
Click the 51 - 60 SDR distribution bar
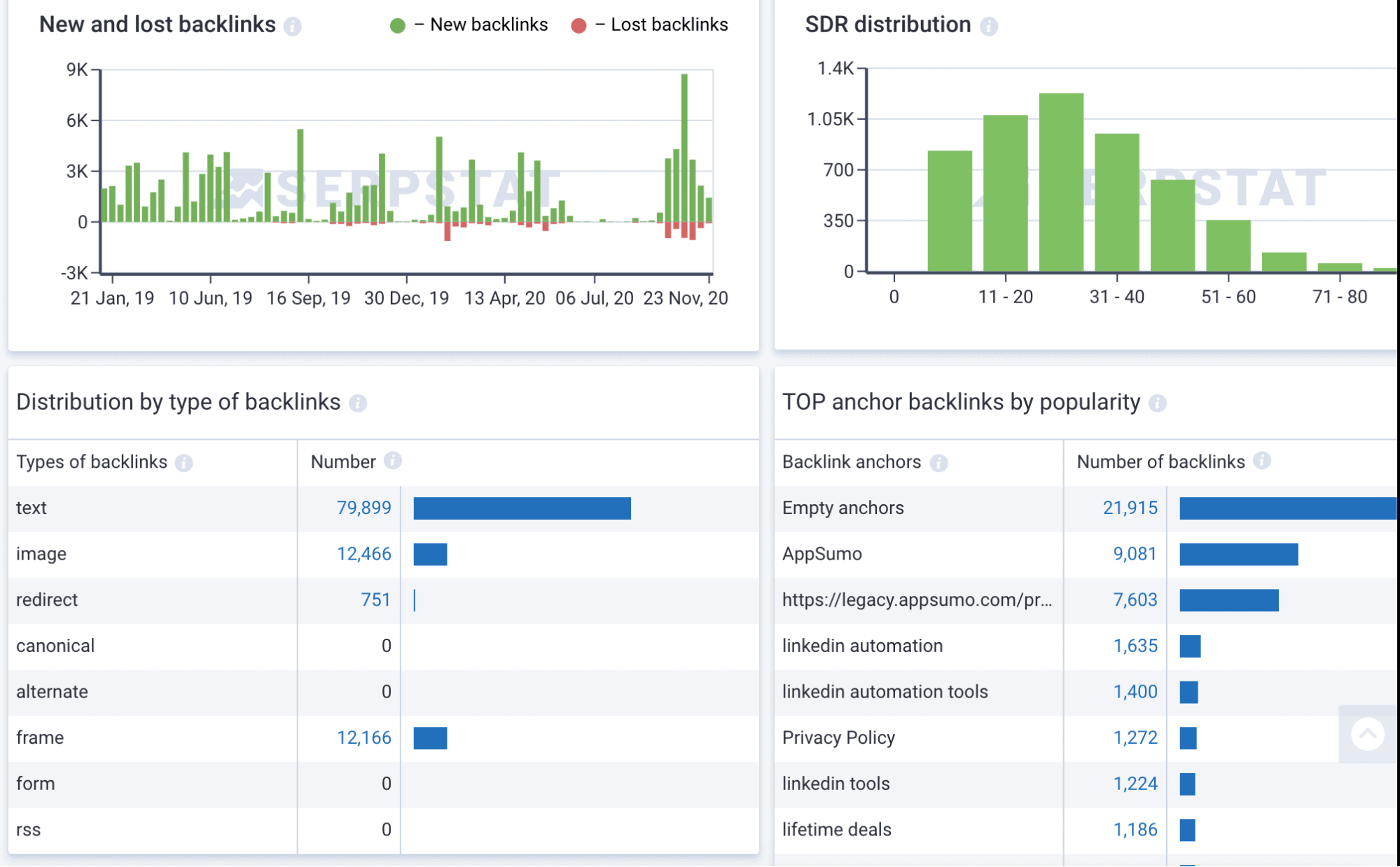[1228, 245]
